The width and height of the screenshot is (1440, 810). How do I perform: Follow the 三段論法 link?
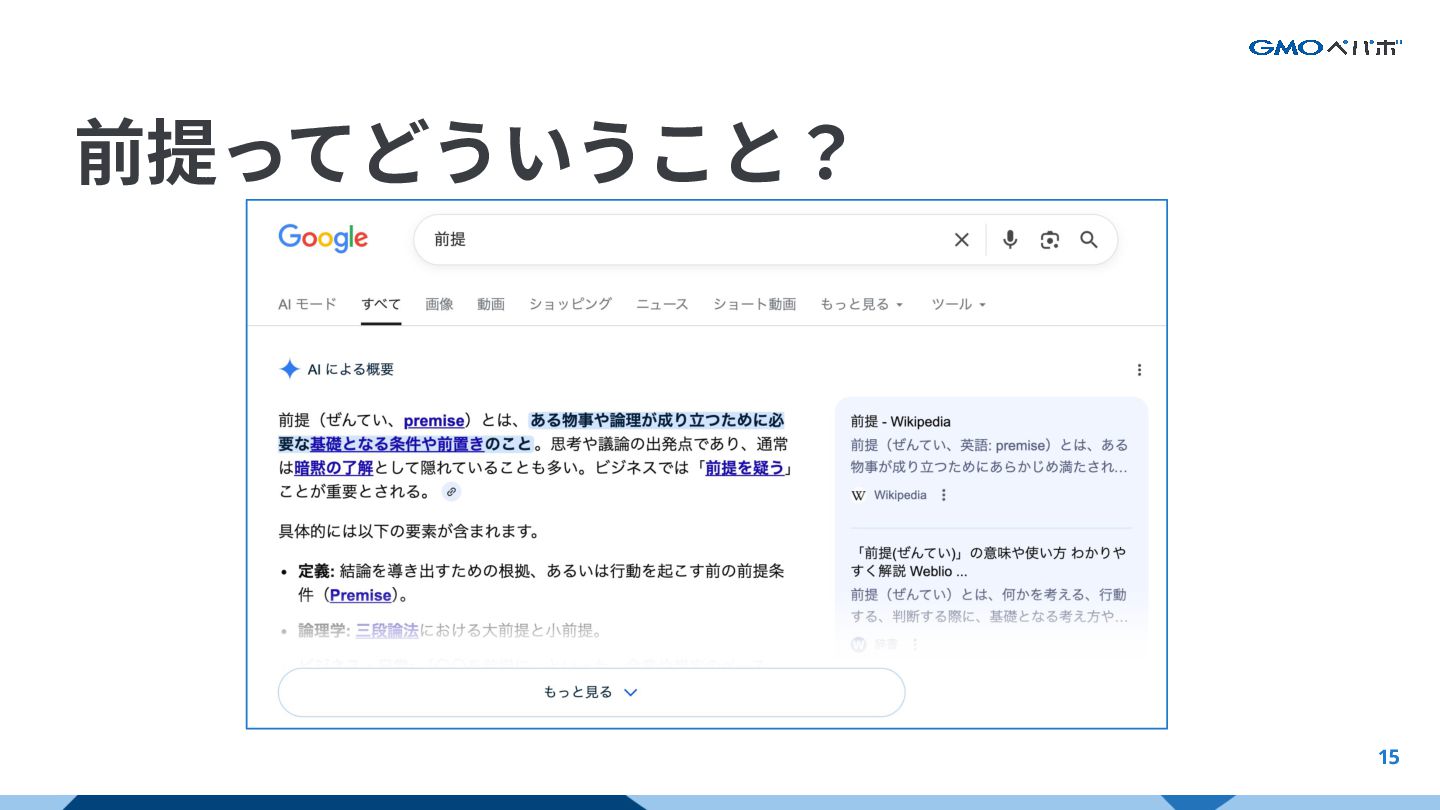tap(387, 630)
